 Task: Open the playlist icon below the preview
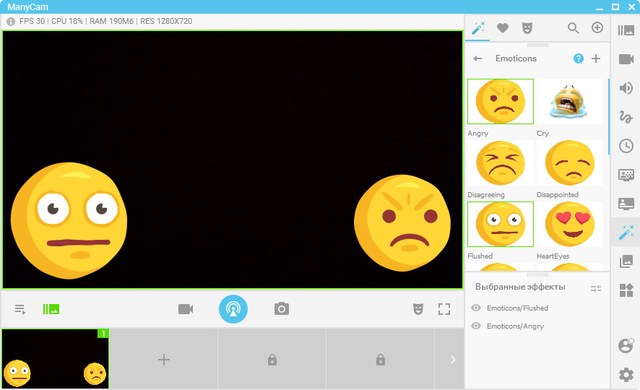point(20,309)
